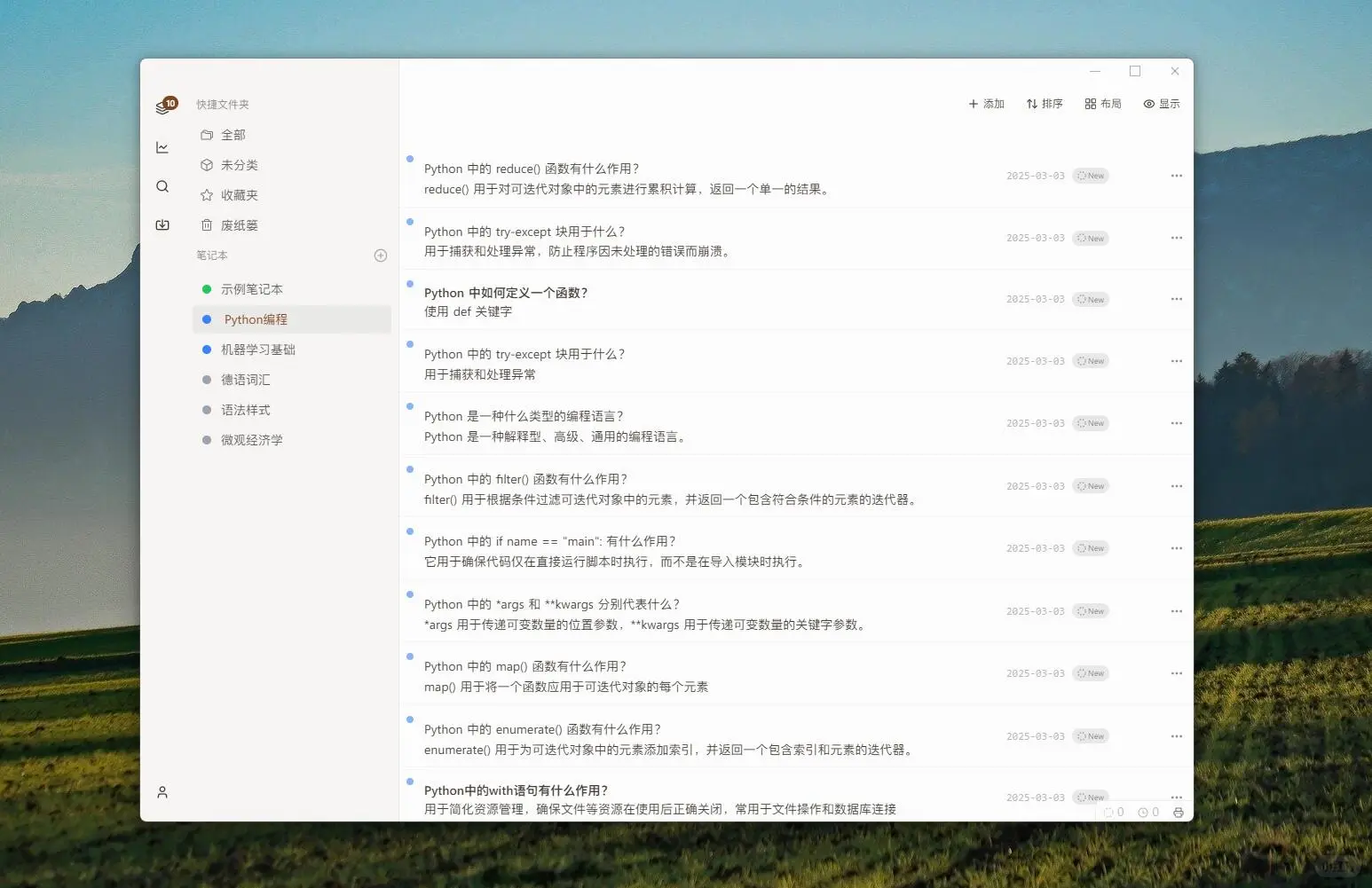Select the Python编程 notebook

256,318
